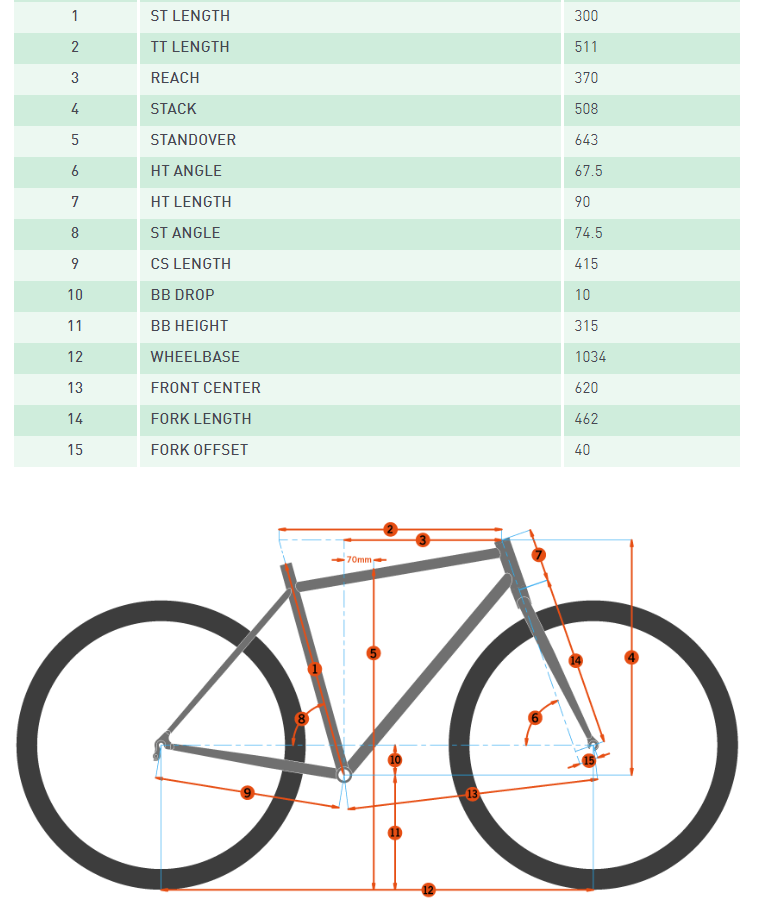Click wheelbase marker 12 at the bottom
Screen dimensions: 760x921
pos(428,890)
